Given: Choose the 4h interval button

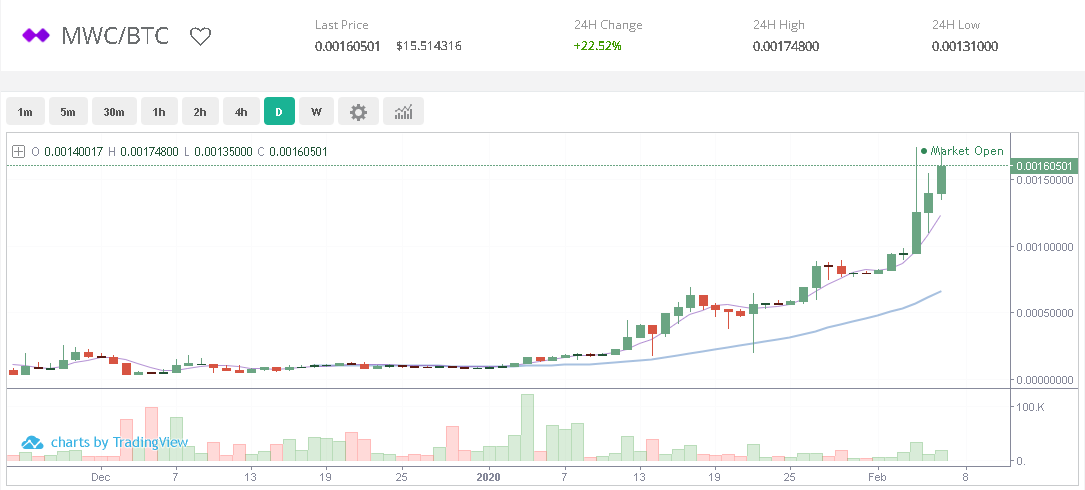Looking at the screenshot, I should [x=241, y=111].
